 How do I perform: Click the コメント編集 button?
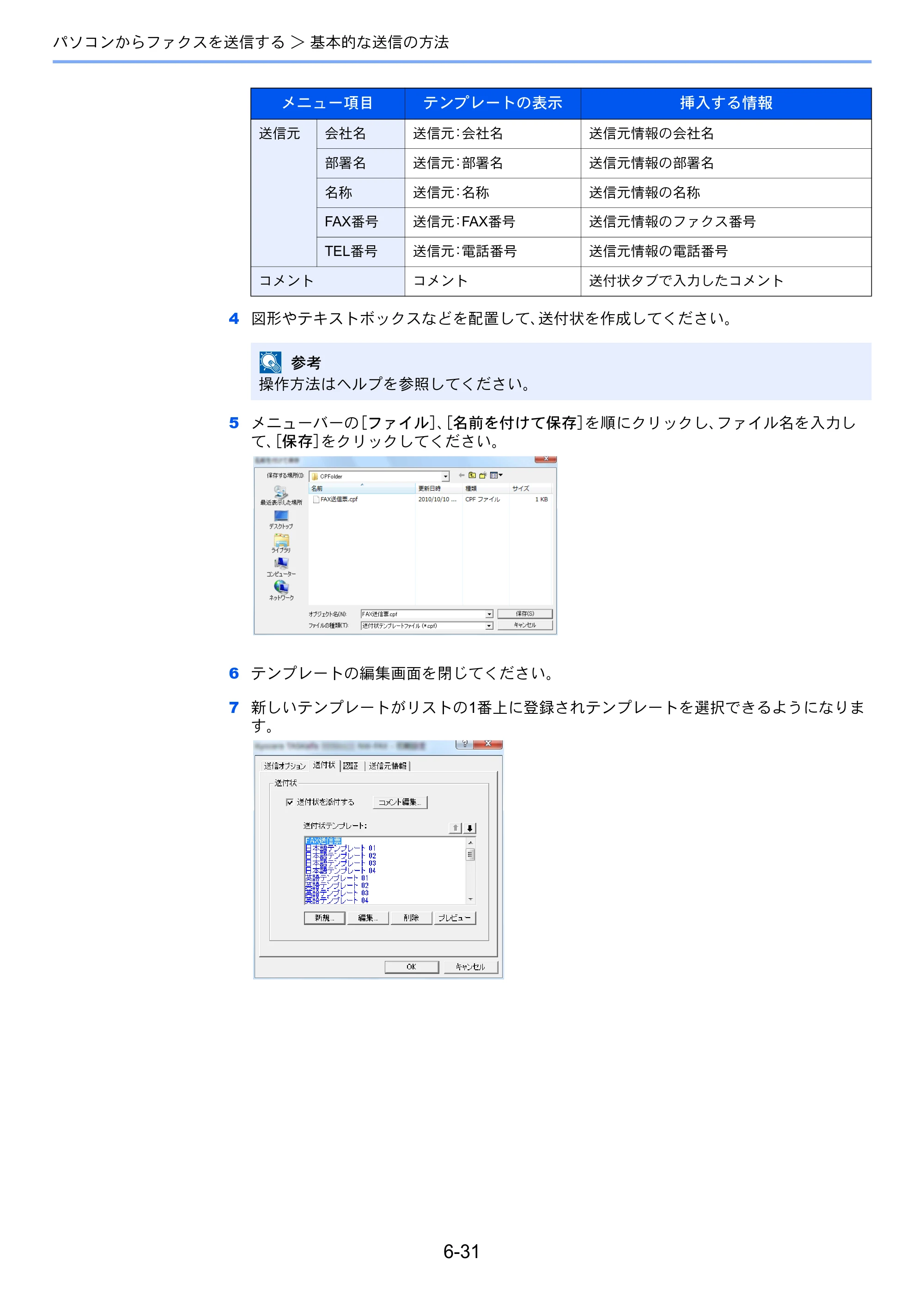tap(400, 802)
